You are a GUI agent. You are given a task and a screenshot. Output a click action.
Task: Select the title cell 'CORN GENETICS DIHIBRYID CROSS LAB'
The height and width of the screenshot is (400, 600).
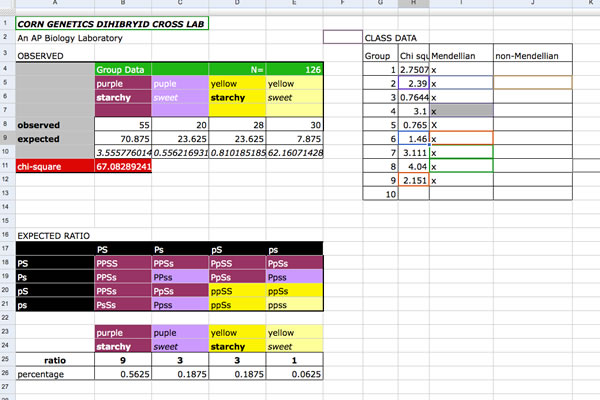pos(112,24)
